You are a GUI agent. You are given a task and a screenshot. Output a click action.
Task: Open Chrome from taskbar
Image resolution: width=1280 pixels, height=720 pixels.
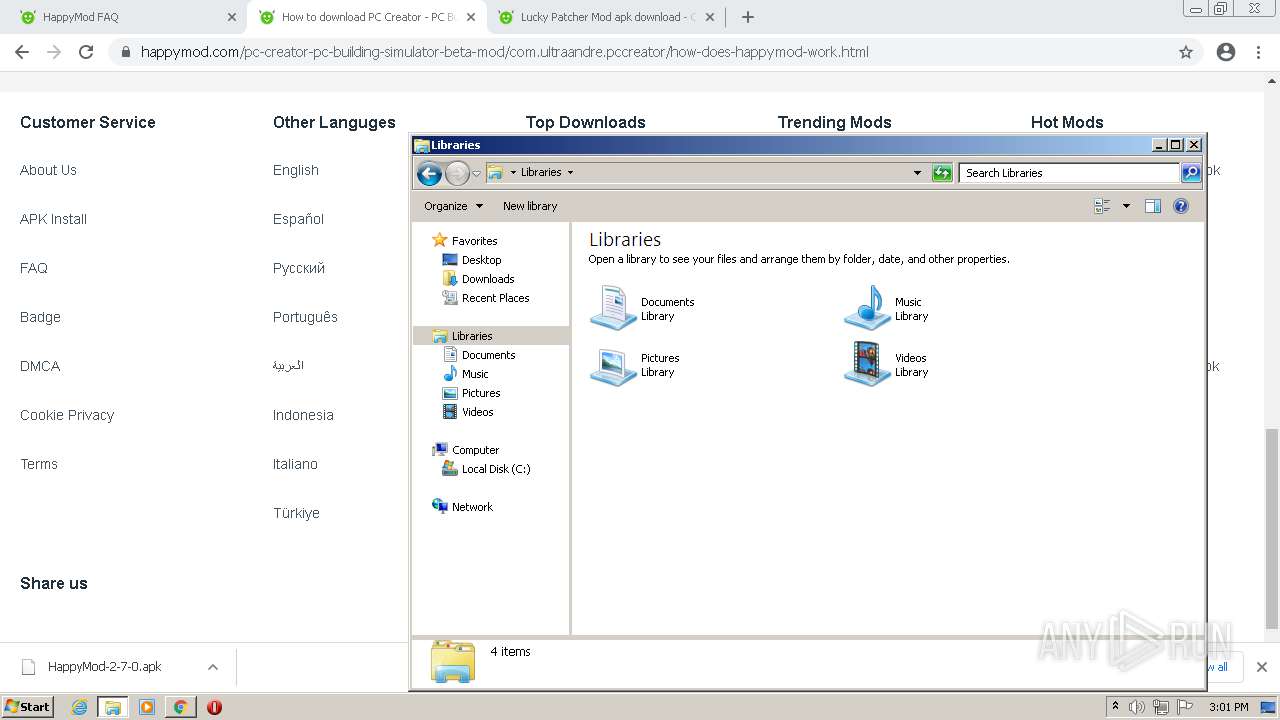[x=180, y=707]
